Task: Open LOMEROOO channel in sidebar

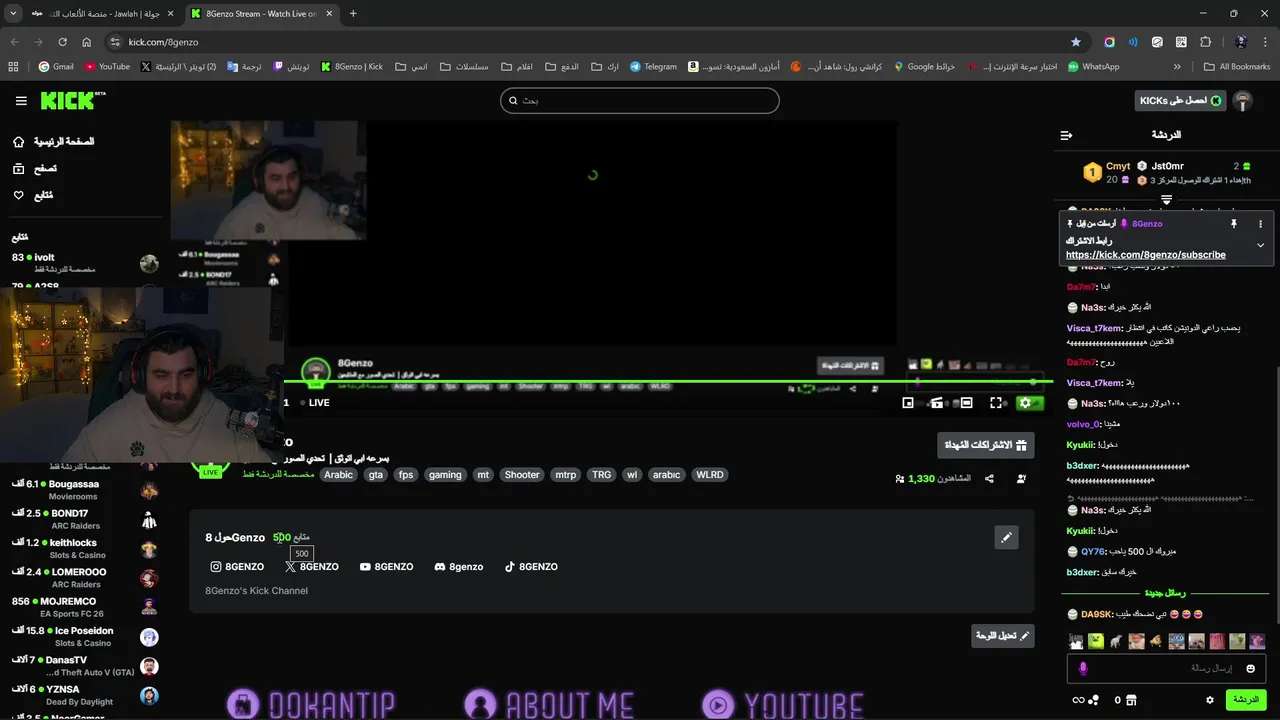Action: point(85,578)
